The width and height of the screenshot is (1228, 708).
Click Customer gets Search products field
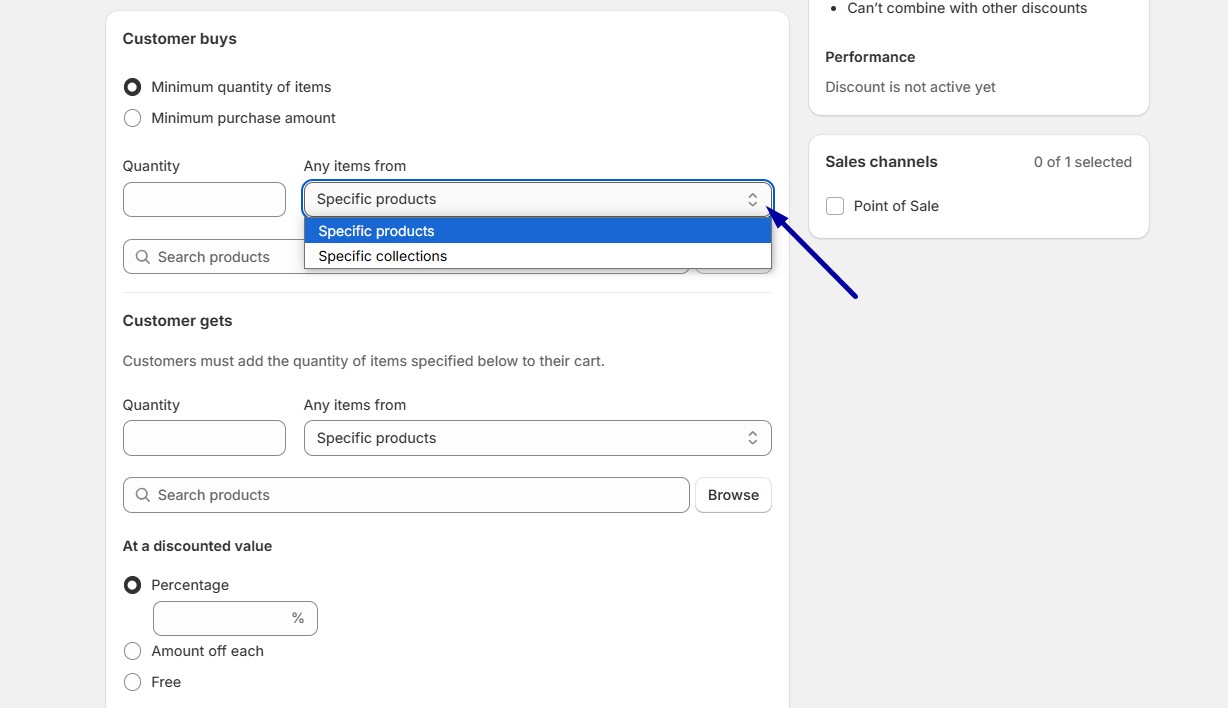click(x=406, y=495)
